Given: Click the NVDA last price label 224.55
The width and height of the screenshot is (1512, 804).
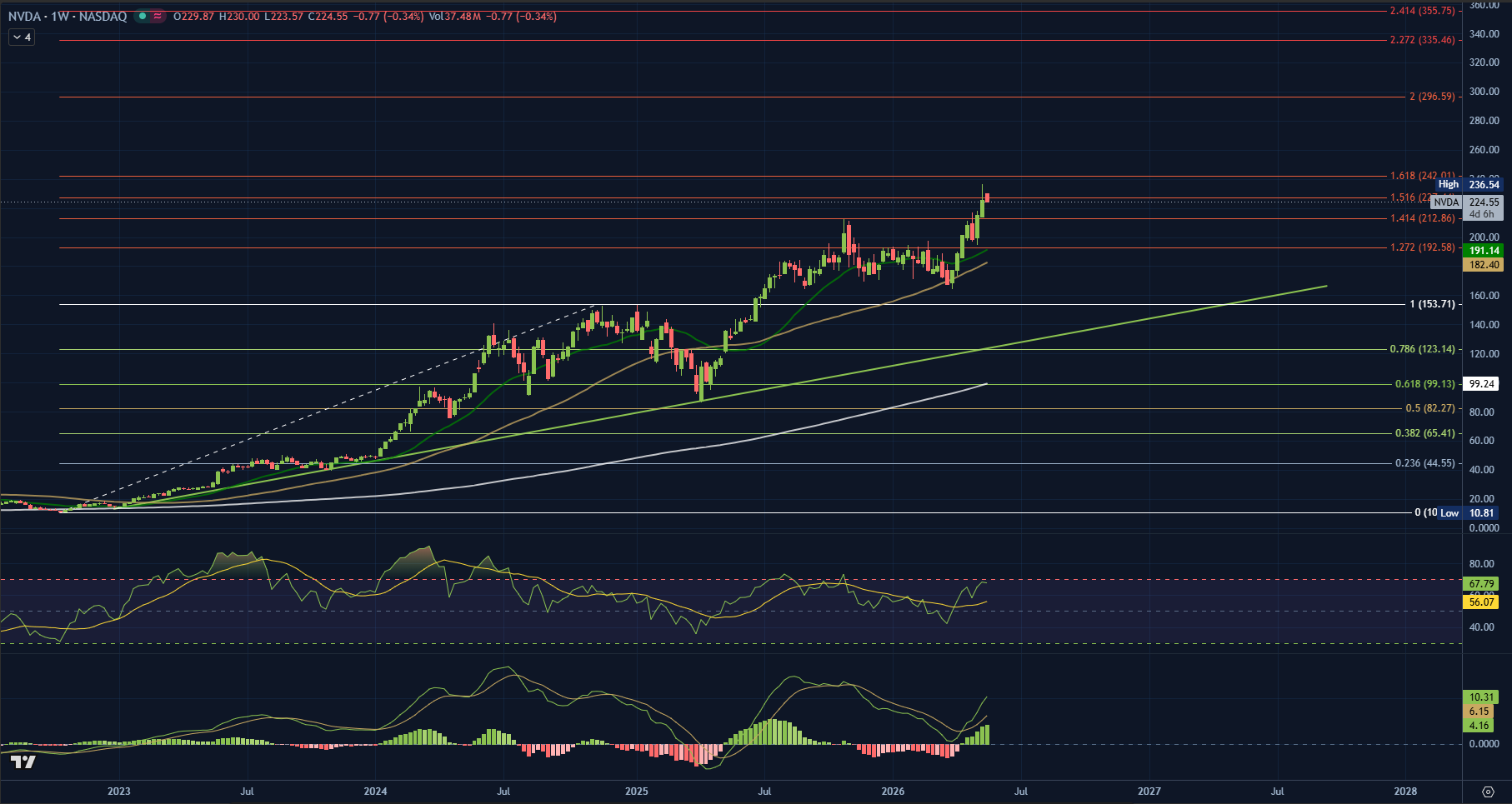Looking at the screenshot, I should [1484, 202].
